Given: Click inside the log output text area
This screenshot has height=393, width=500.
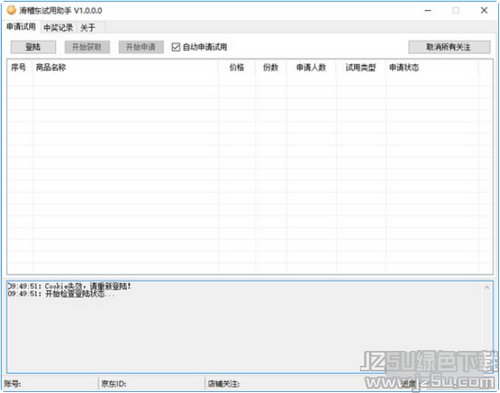Looking at the screenshot, I should (x=245, y=327).
